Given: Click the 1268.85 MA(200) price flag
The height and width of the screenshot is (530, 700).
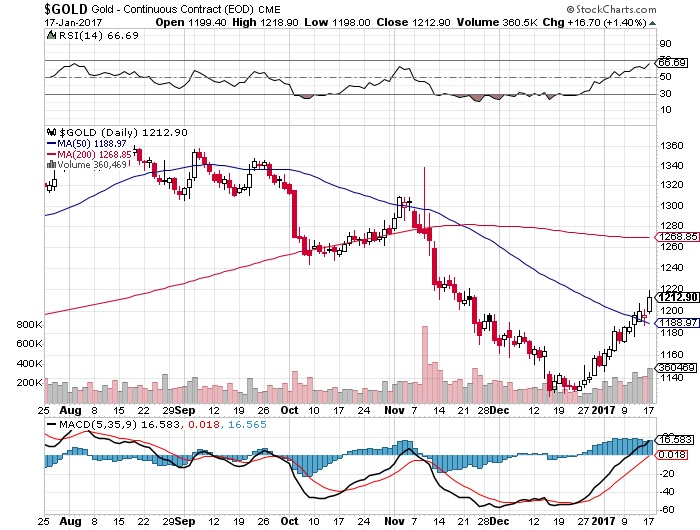Looking at the screenshot, I should coord(676,237).
